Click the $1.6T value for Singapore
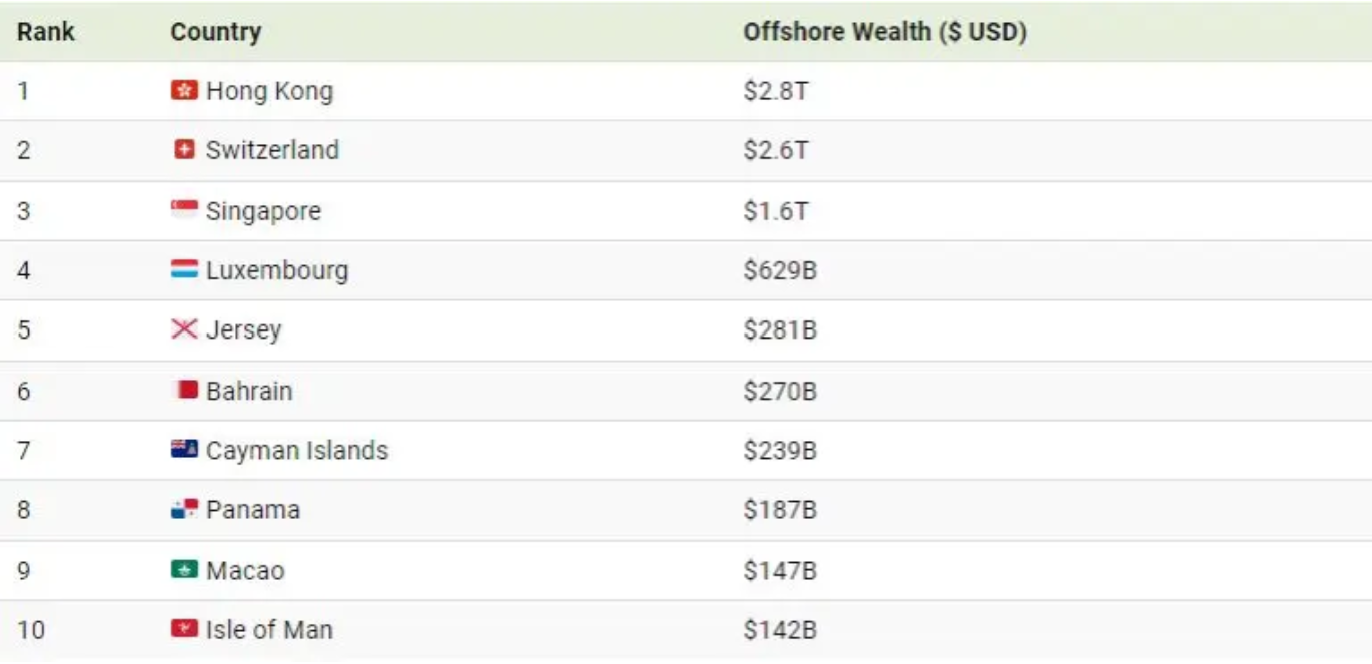1372x664 pixels. pyautogui.click(x=775, y=210)
